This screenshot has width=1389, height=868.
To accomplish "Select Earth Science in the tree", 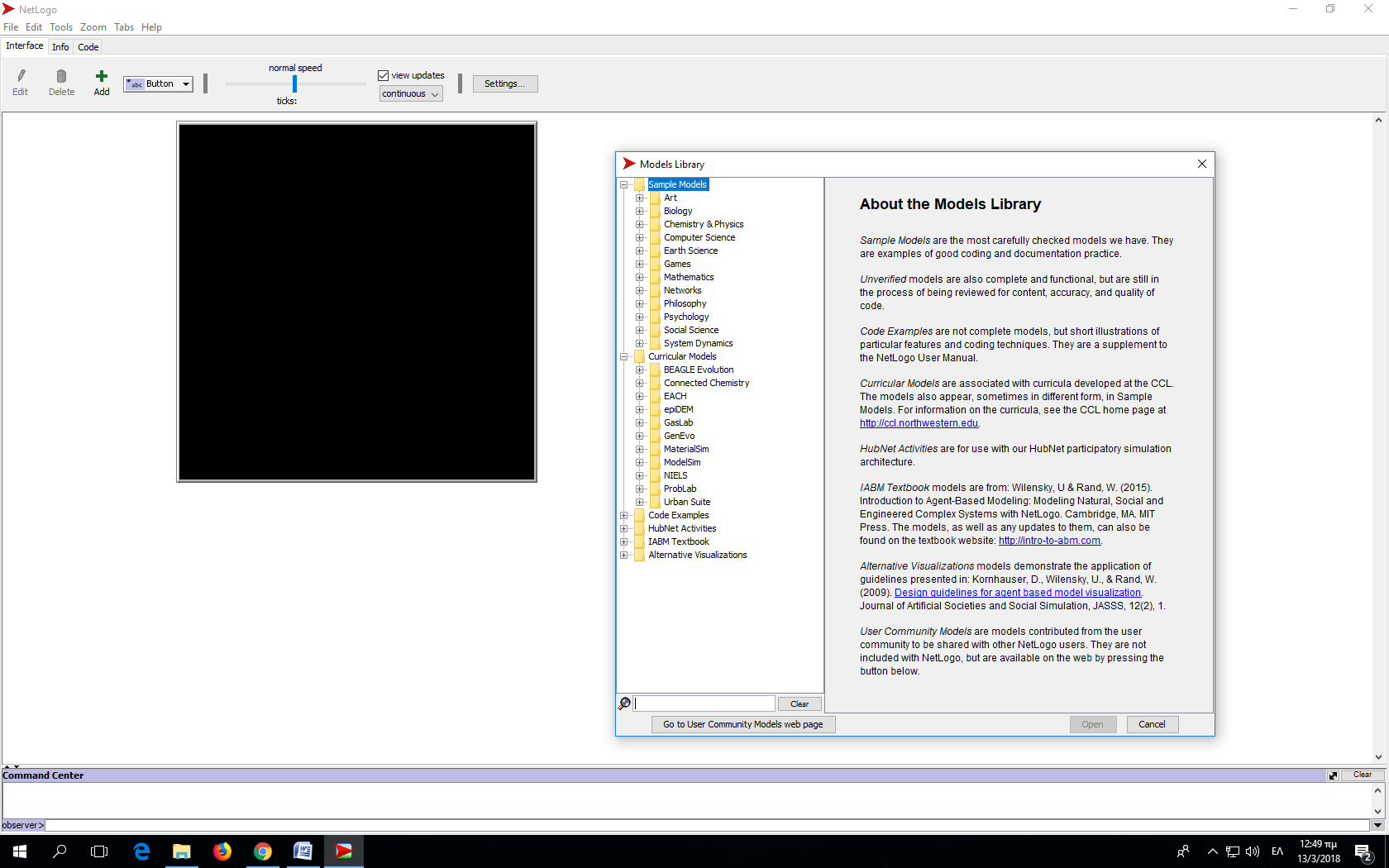I will click(x=690, y=250).
